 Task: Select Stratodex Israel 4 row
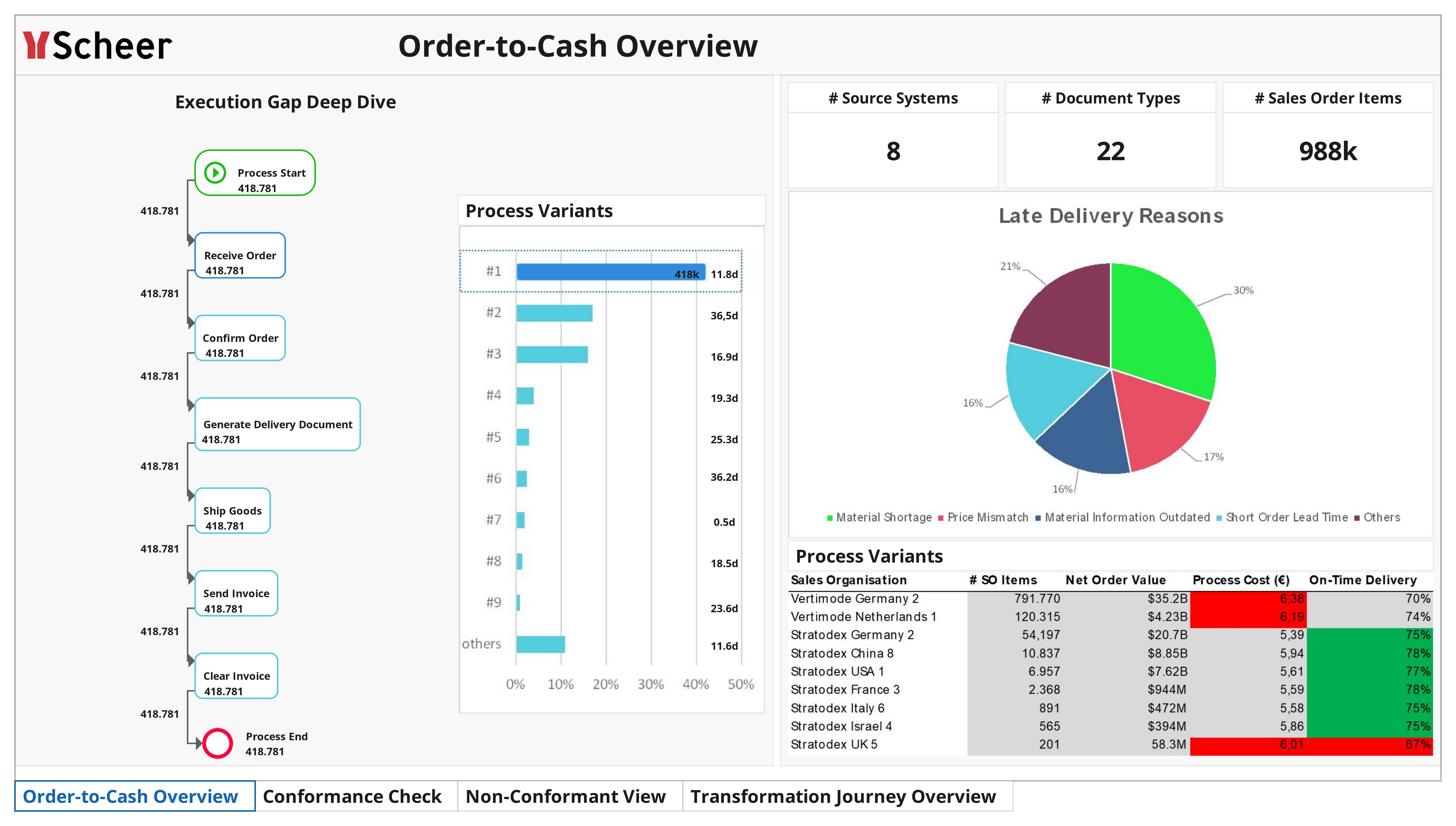tap(1111, 727)
